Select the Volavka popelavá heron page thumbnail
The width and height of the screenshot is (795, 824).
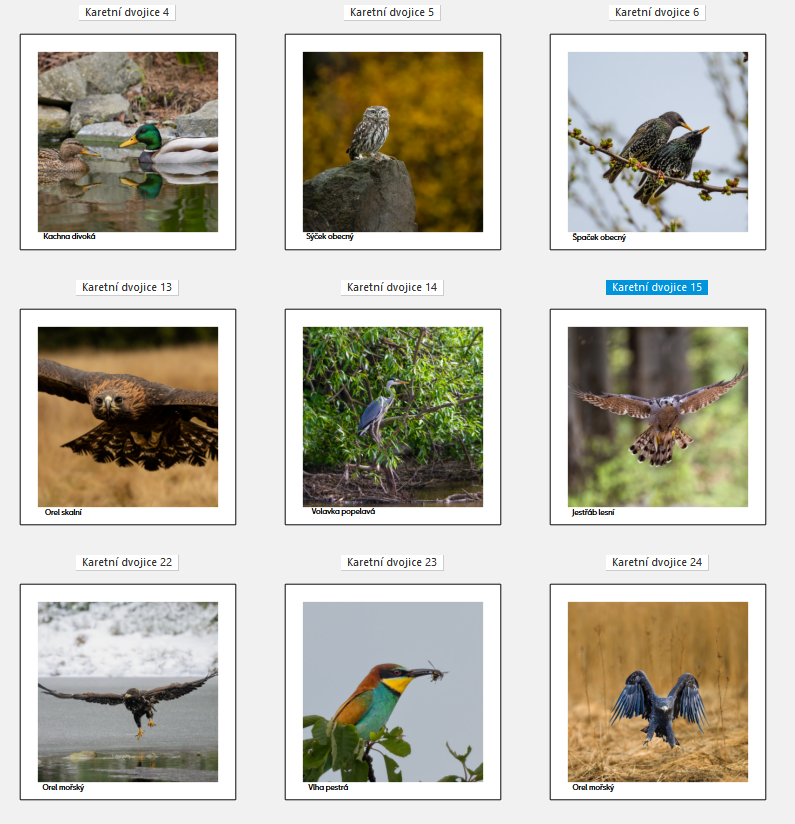coord(393,417)
